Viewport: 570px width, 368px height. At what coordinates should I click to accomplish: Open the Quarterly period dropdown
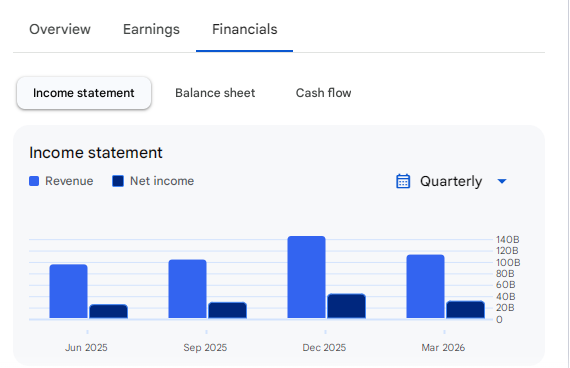[451, 181]
